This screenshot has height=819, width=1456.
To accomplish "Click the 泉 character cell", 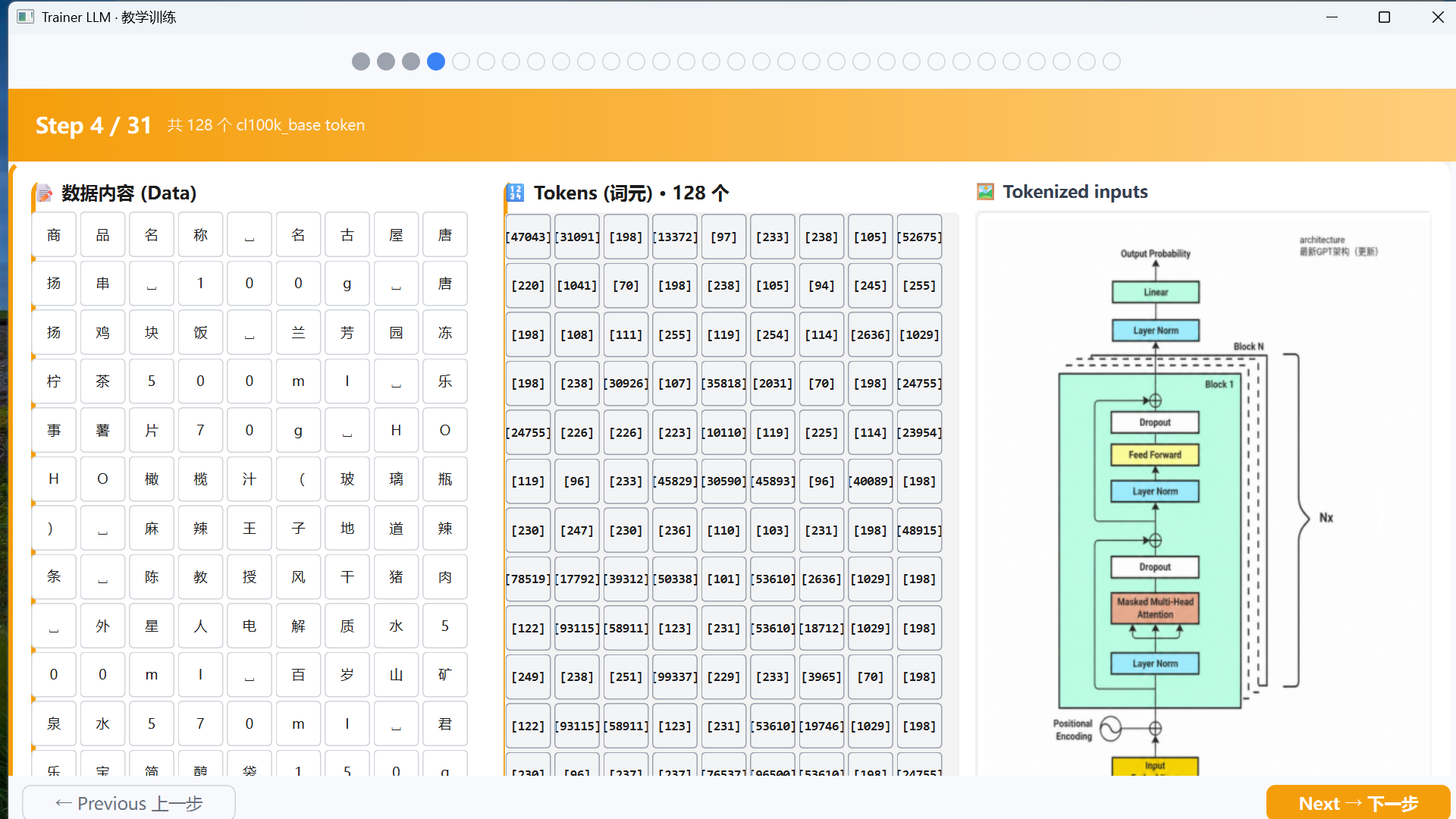I will [x=54, y=724].
